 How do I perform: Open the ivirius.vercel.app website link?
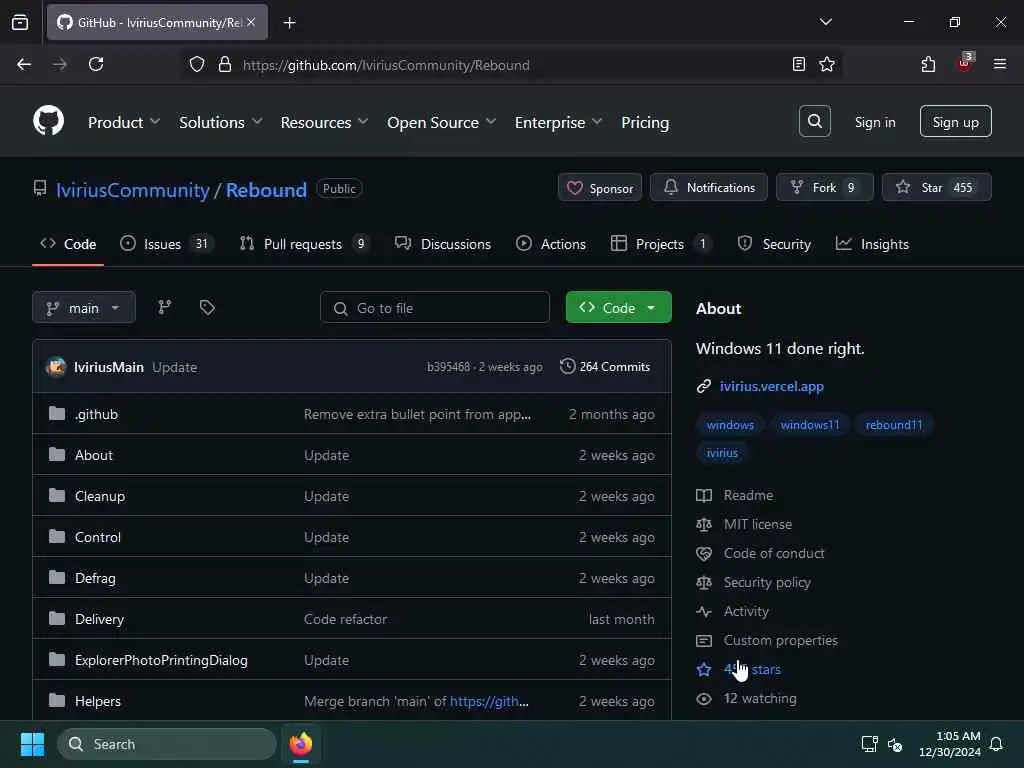(x=771, y=386)
